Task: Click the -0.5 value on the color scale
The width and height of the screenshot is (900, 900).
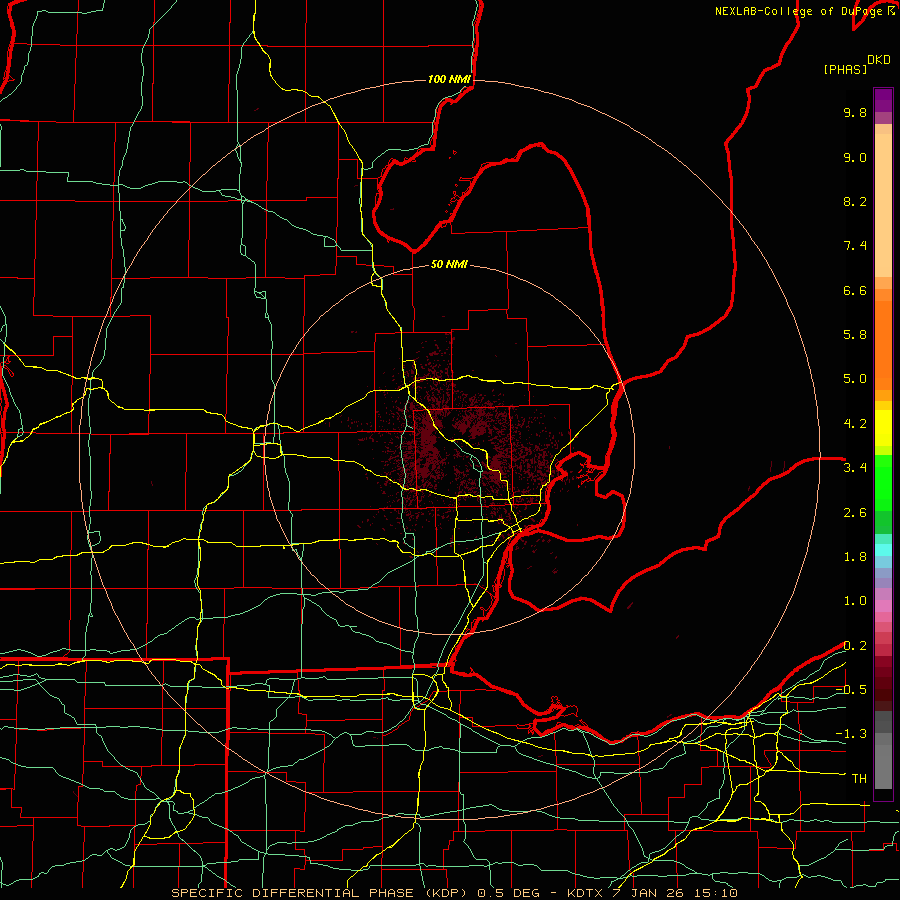Action: (x=851, y=690)
